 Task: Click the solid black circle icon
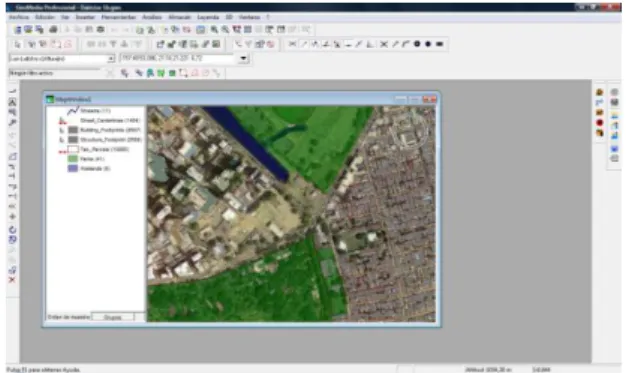428,44
